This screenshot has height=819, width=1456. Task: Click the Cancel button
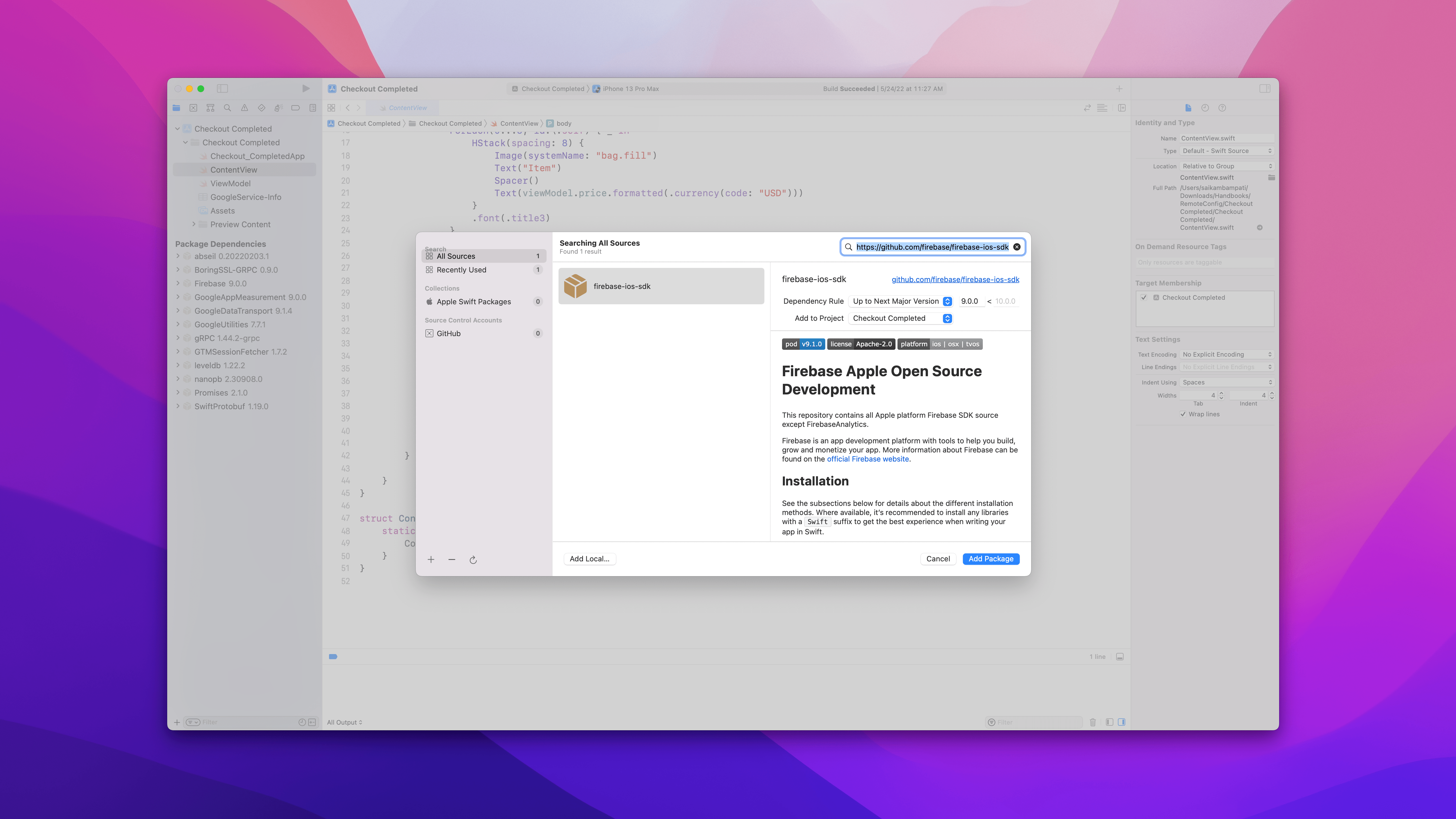938,559
